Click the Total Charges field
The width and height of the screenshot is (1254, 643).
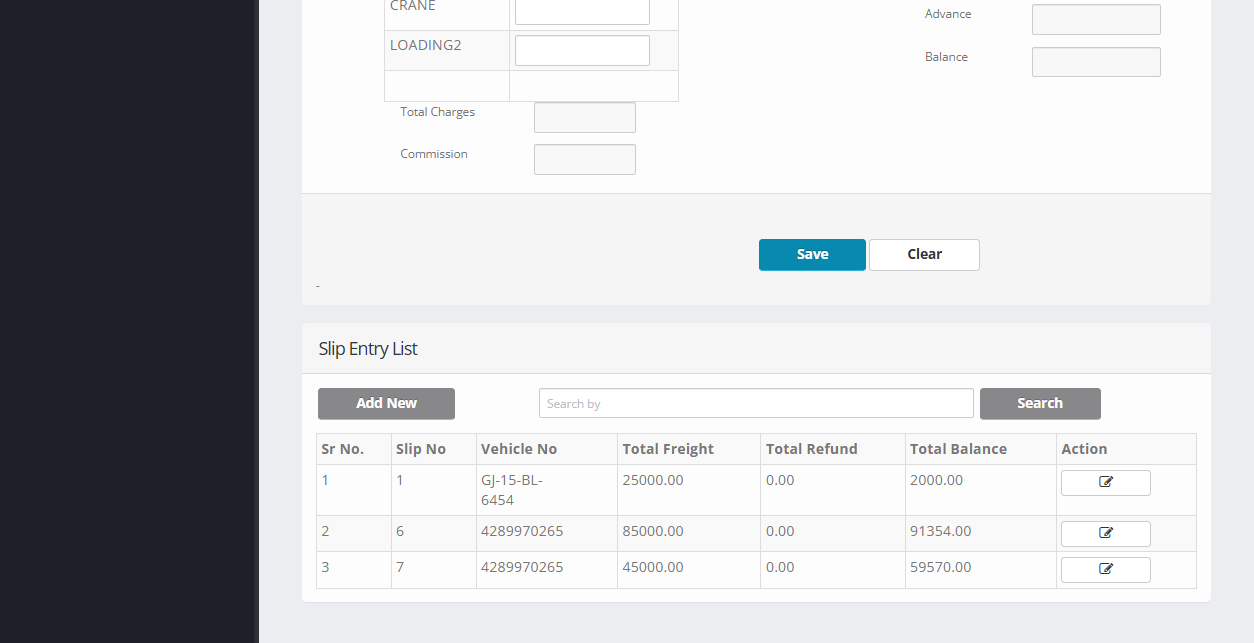[x=584, y=118]
